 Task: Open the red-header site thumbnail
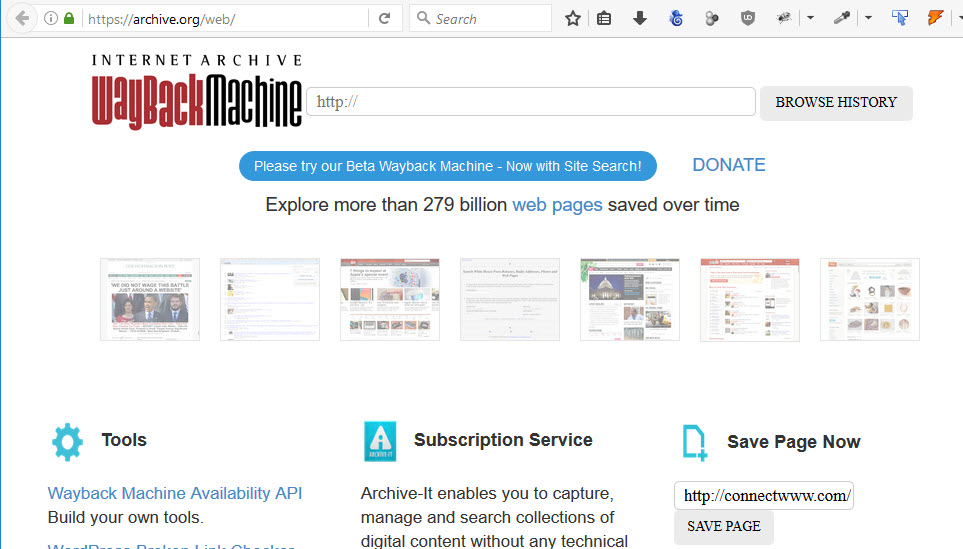tap(750, 299)
